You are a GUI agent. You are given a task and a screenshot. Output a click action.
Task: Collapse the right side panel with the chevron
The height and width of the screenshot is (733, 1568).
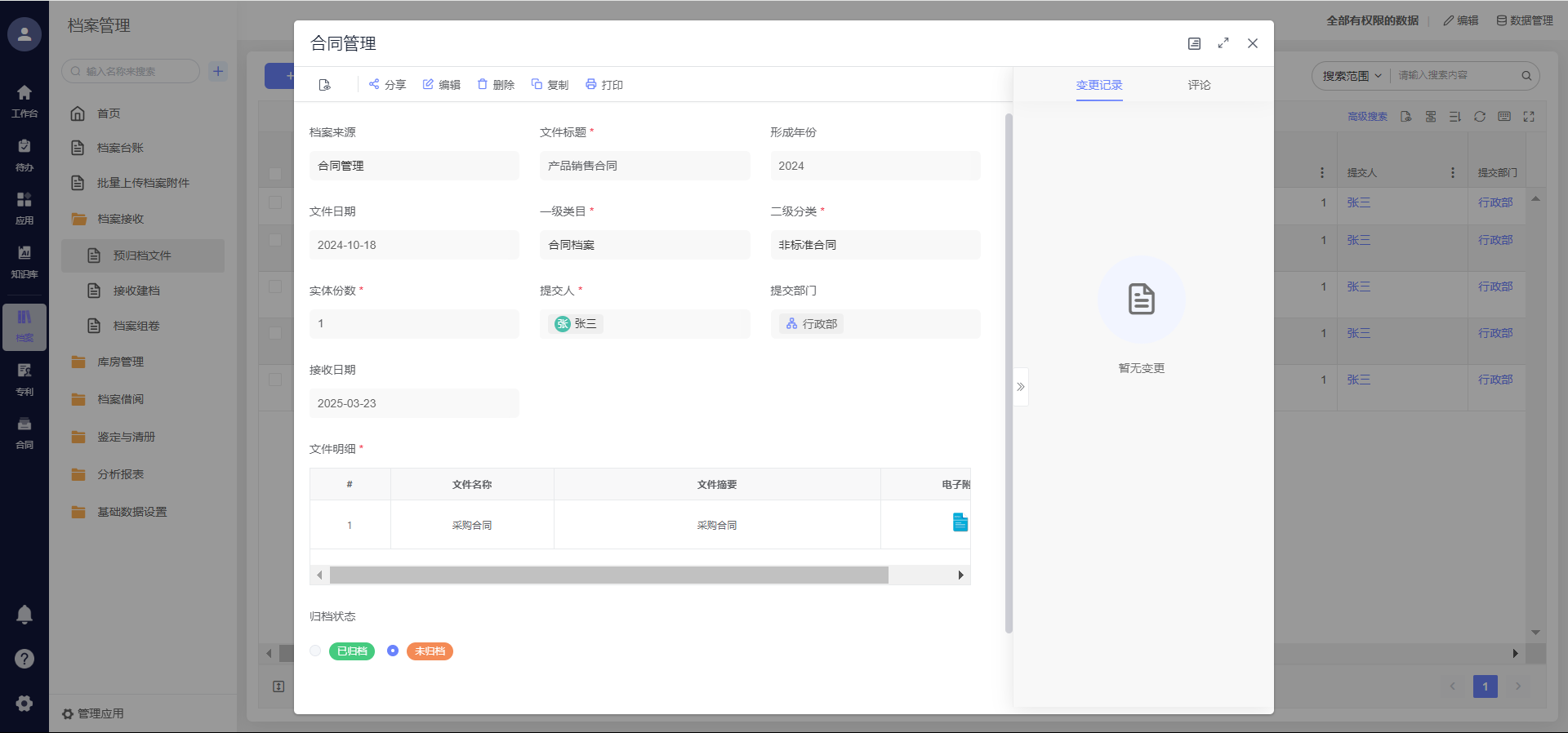[x=1020, y=387]
